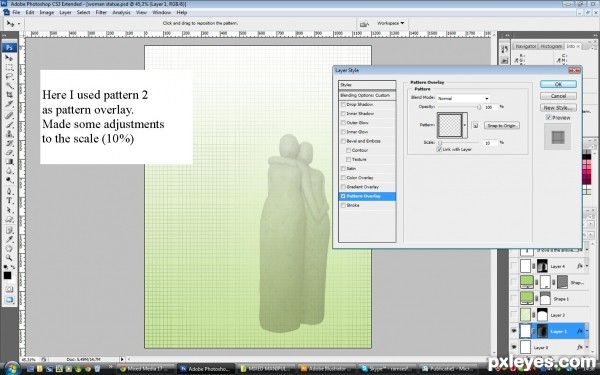Open the Image menu
This screenshot has height=375, width=600.
tap(46, 13)
